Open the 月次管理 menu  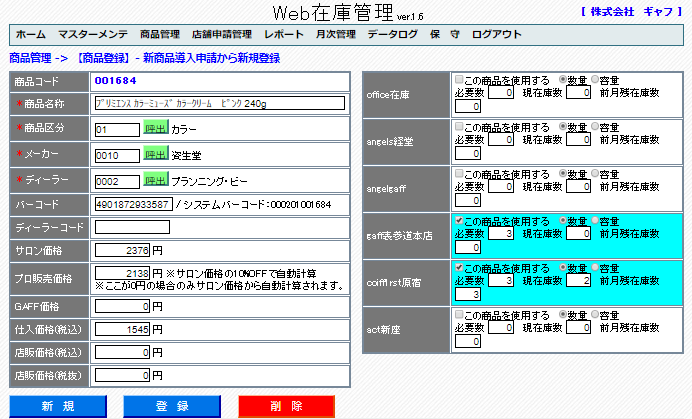coord(336,34)
